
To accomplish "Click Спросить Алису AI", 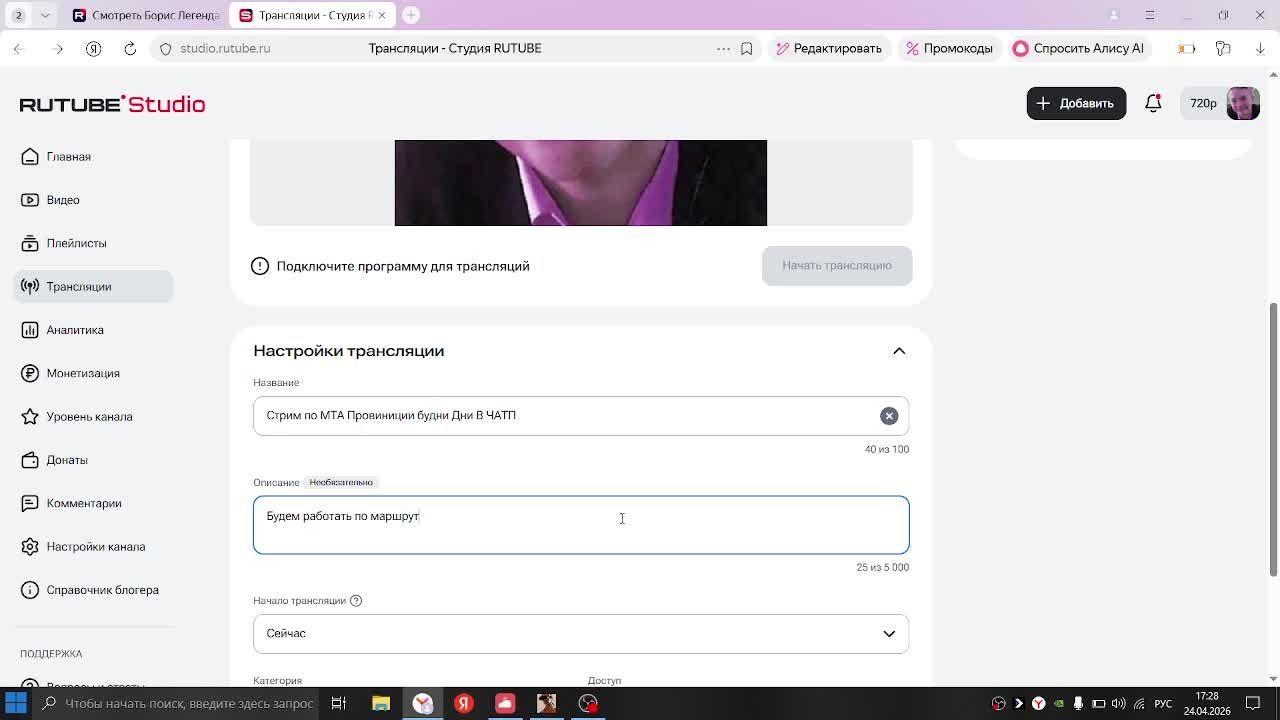I will pyautogui.click(x=1078, y=48).
